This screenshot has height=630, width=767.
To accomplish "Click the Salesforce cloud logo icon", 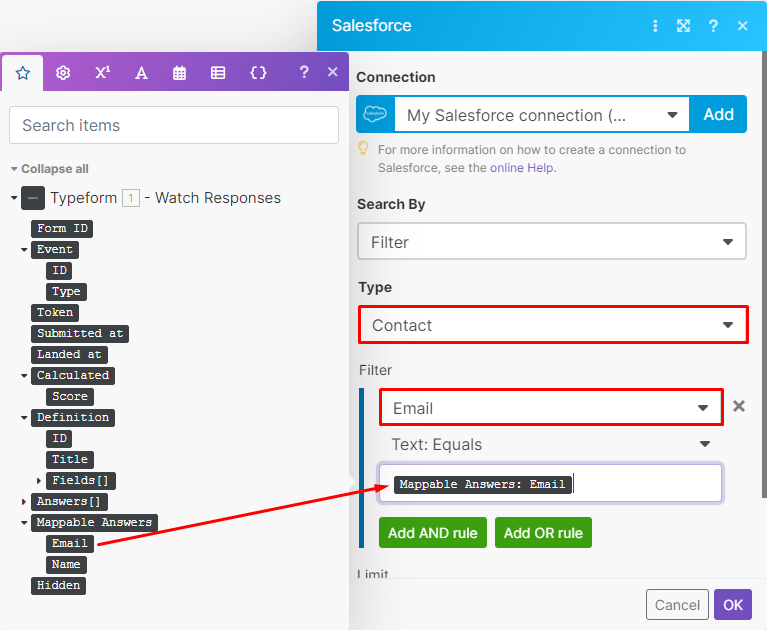I will [375, 114].
